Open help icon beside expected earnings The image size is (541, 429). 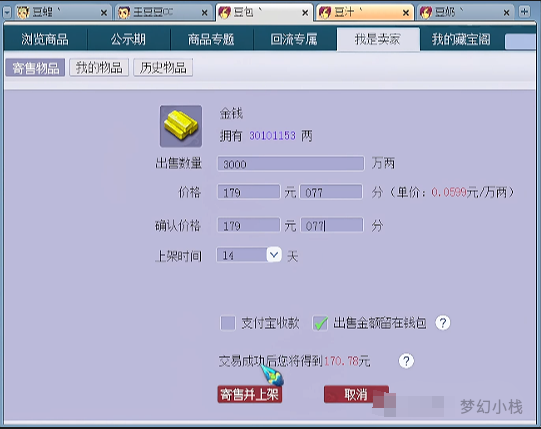tap(406, 361)
